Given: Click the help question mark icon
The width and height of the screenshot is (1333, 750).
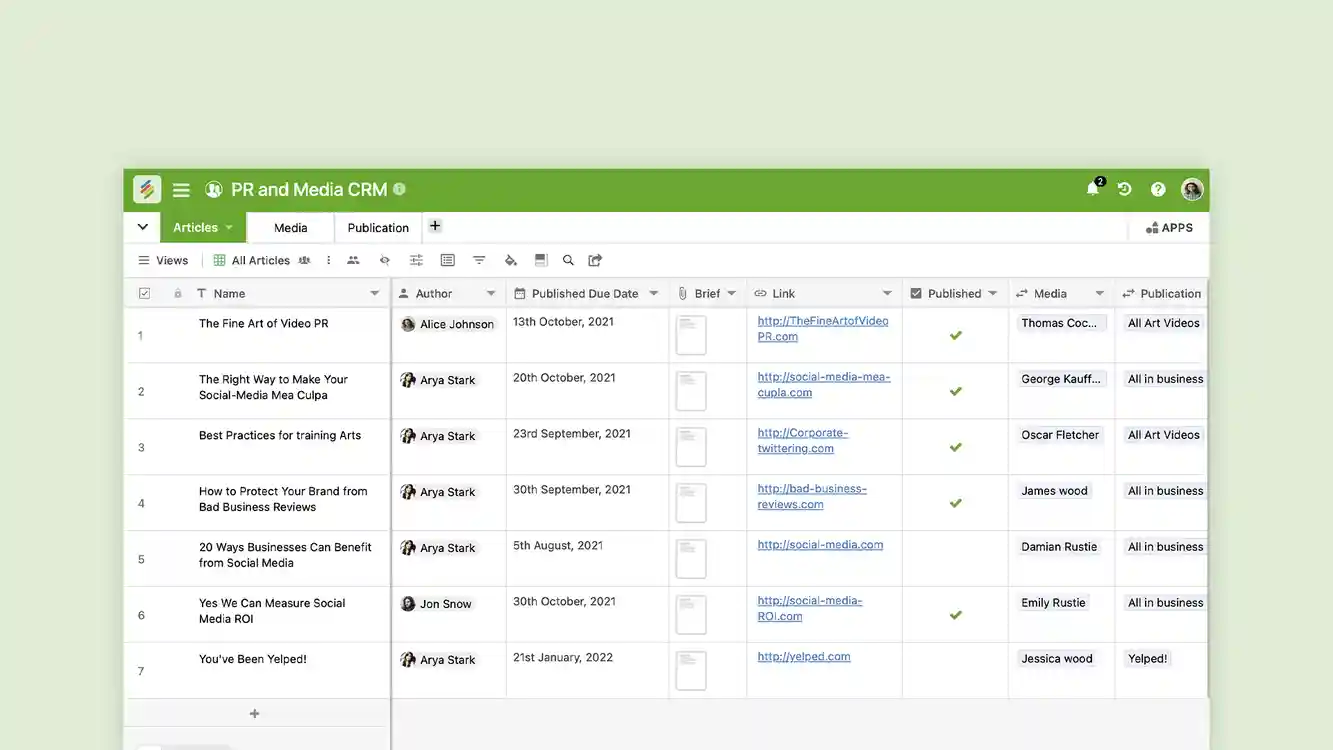Looking at the screenshot, I should point(1157,188).
